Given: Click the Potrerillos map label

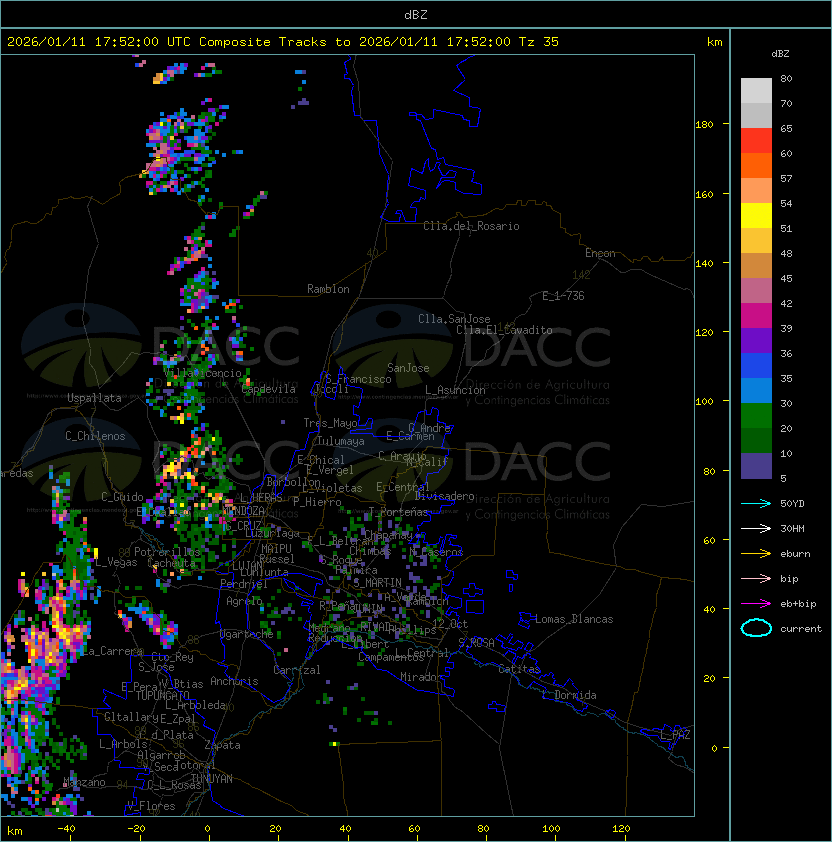Looking at the screenshot, I should tap(167, 552).
